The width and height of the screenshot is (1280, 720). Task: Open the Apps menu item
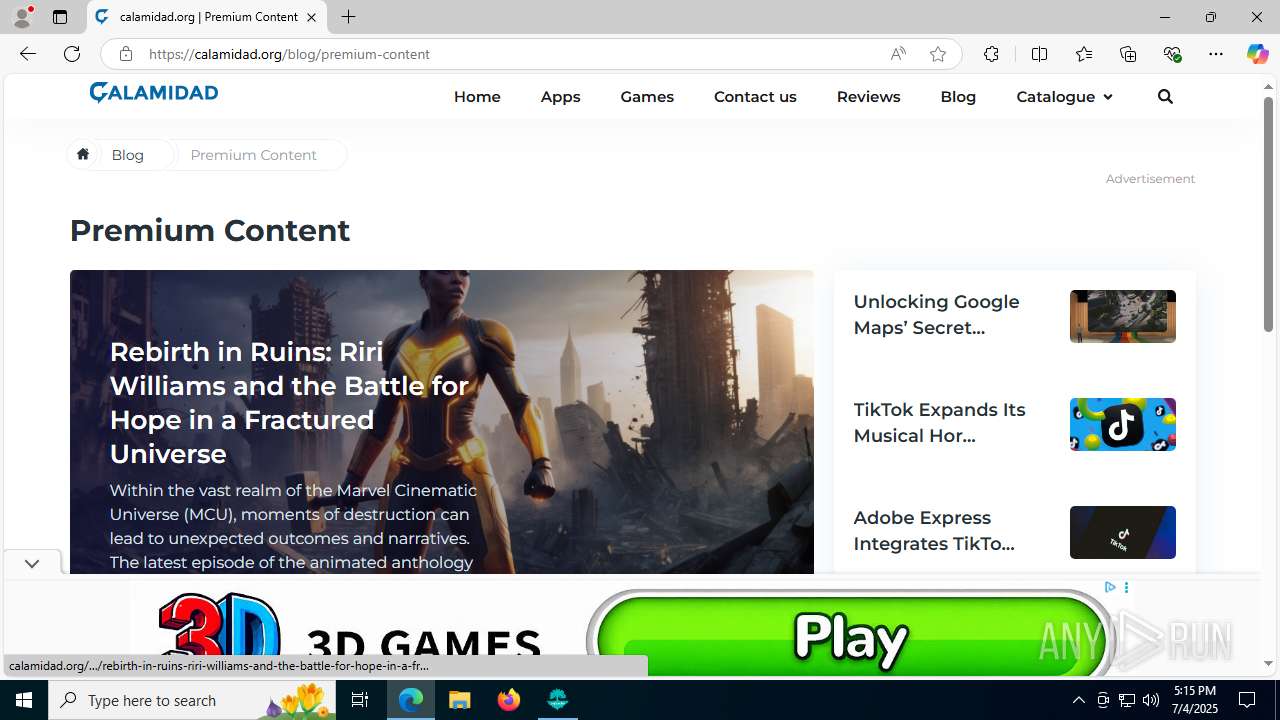pos(560,96)
